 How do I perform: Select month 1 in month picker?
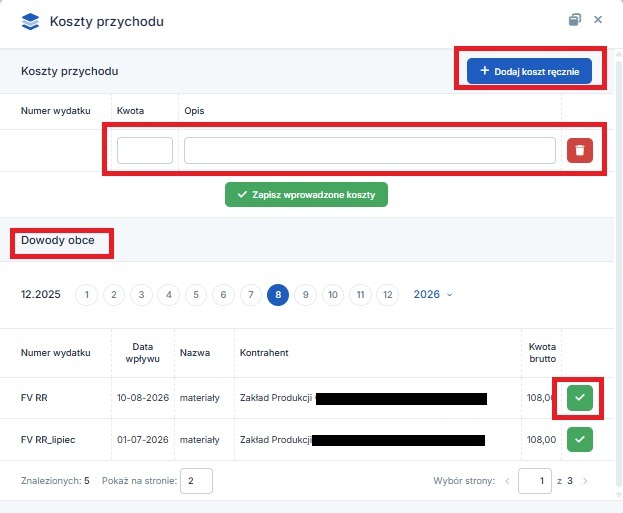87,295
